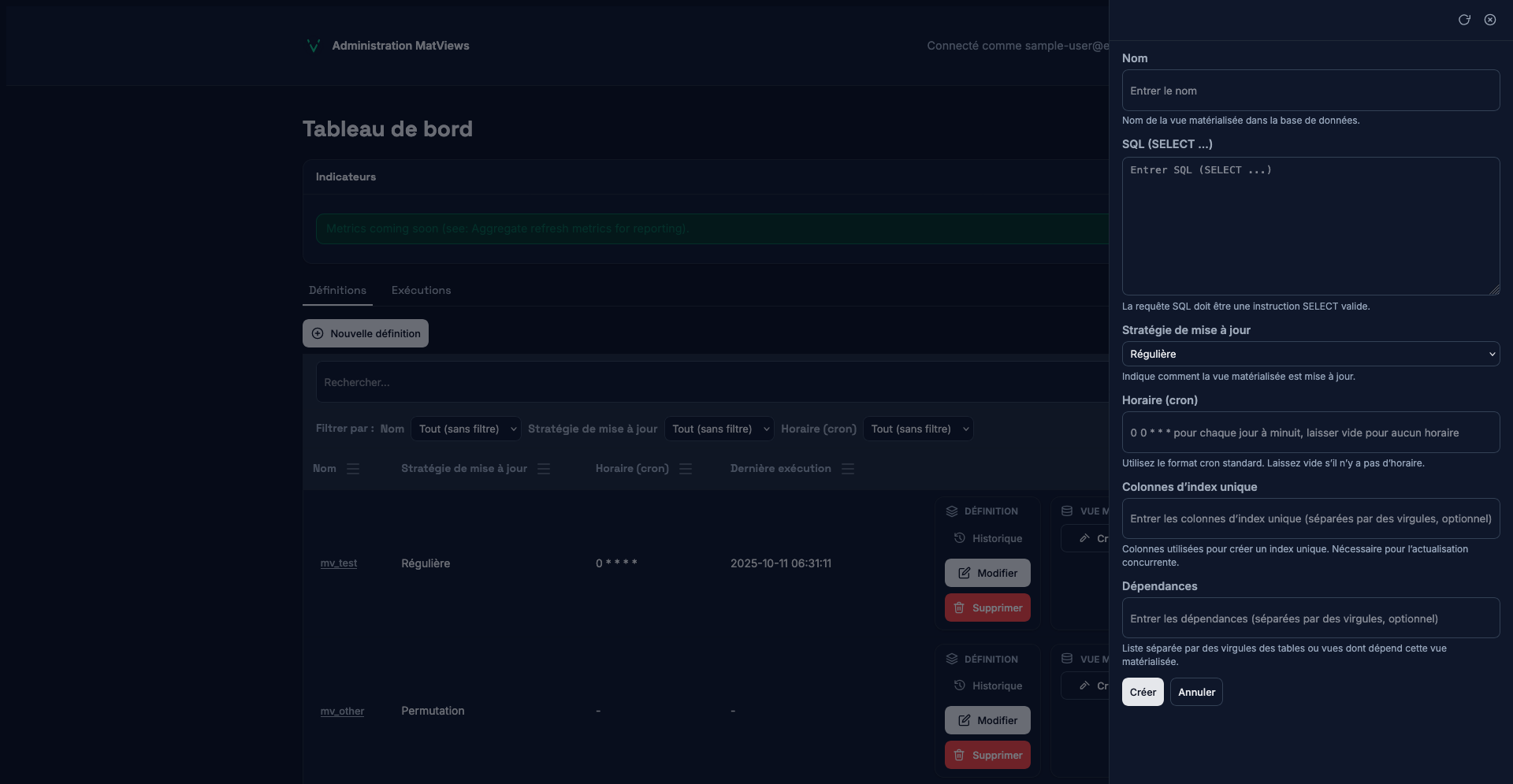Delete mv_other with the Supprimer button
The image size is (1513, 784).
(x=987, y=755)
